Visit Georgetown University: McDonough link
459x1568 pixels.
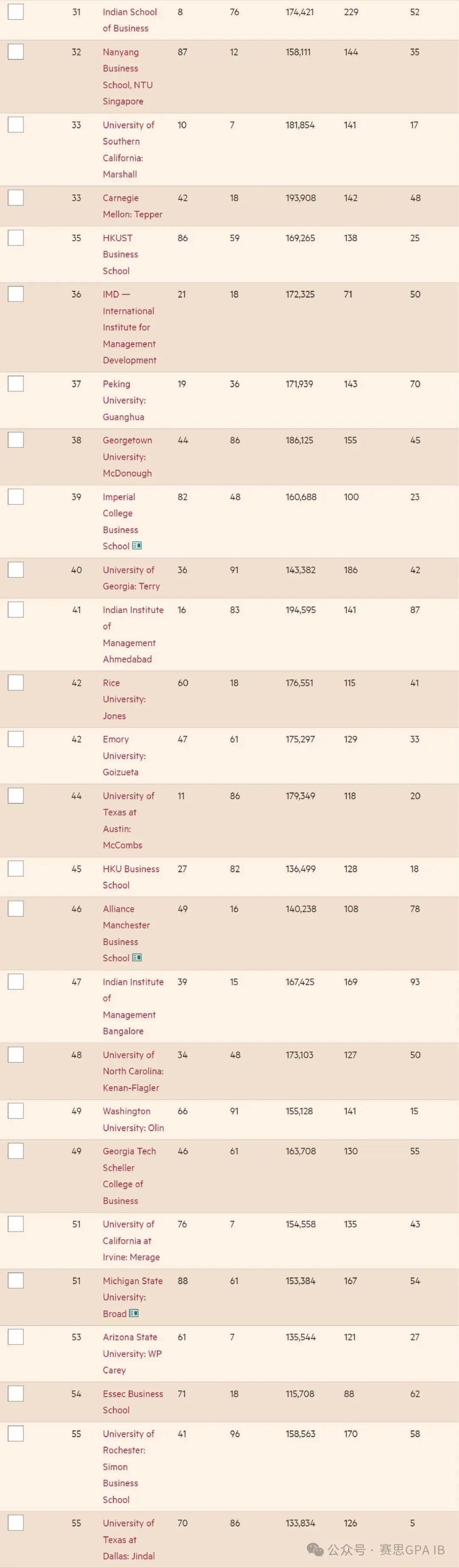pyautogui.click(x=127, y=456)
